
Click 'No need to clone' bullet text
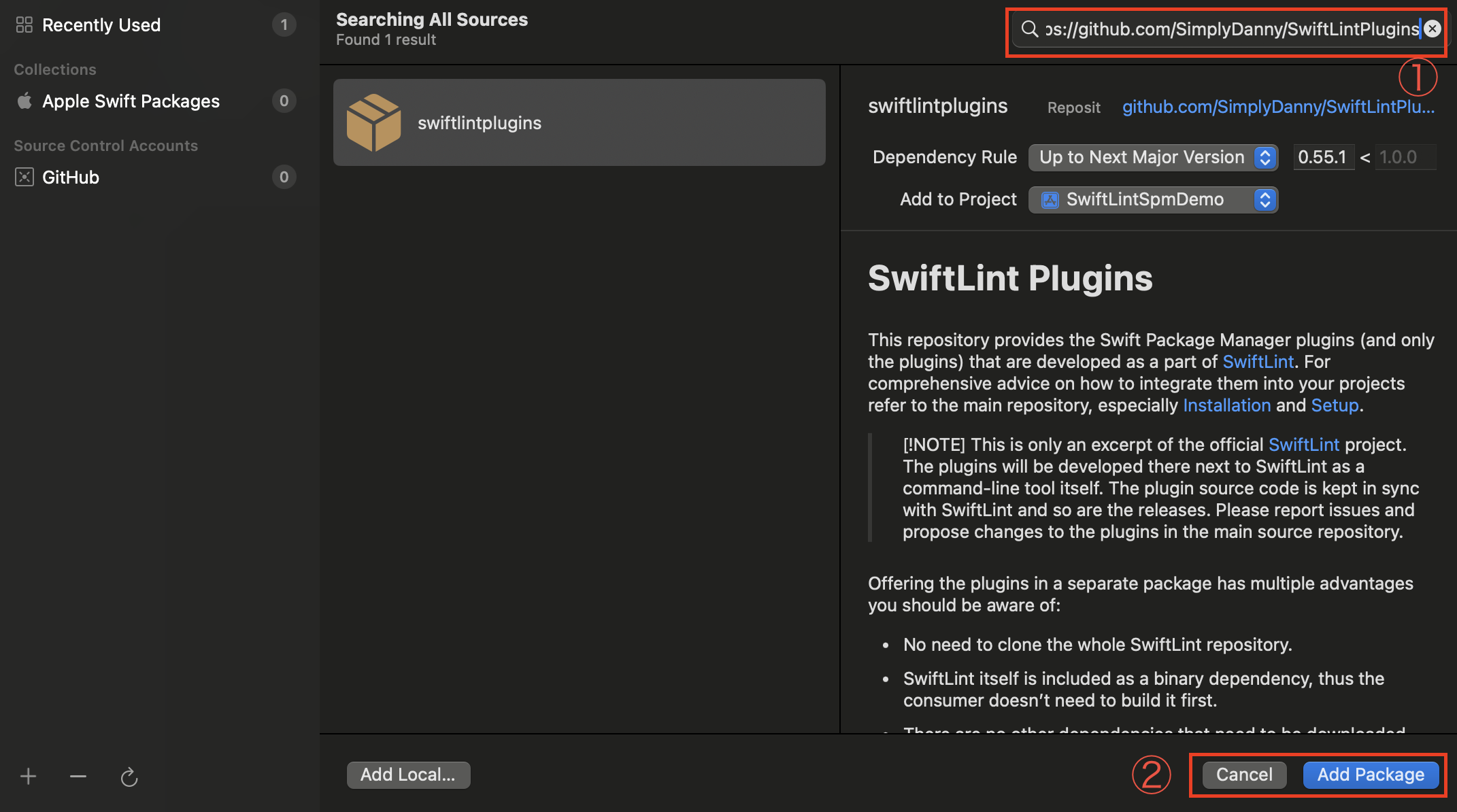tap(1097, 645)
